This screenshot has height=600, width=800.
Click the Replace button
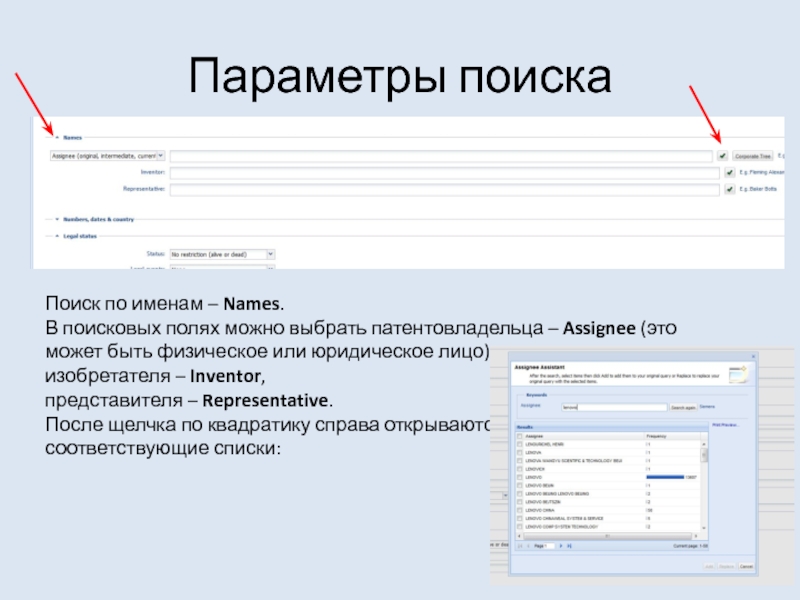726,566
